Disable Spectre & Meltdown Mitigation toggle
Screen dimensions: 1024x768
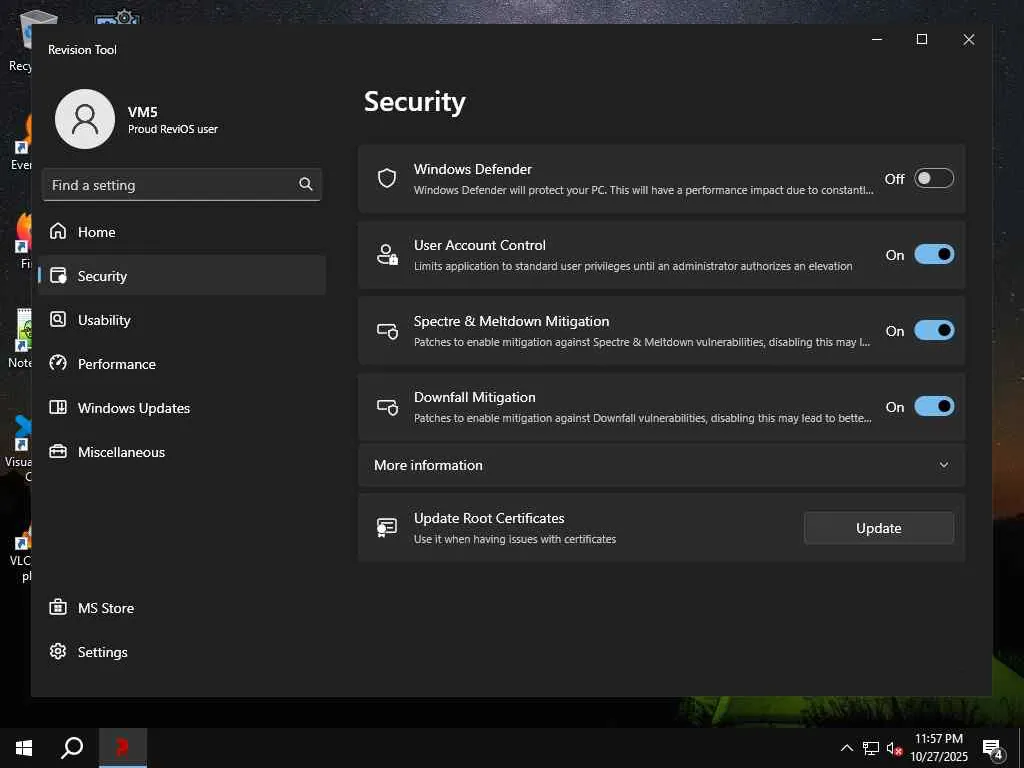click(934, 330)
